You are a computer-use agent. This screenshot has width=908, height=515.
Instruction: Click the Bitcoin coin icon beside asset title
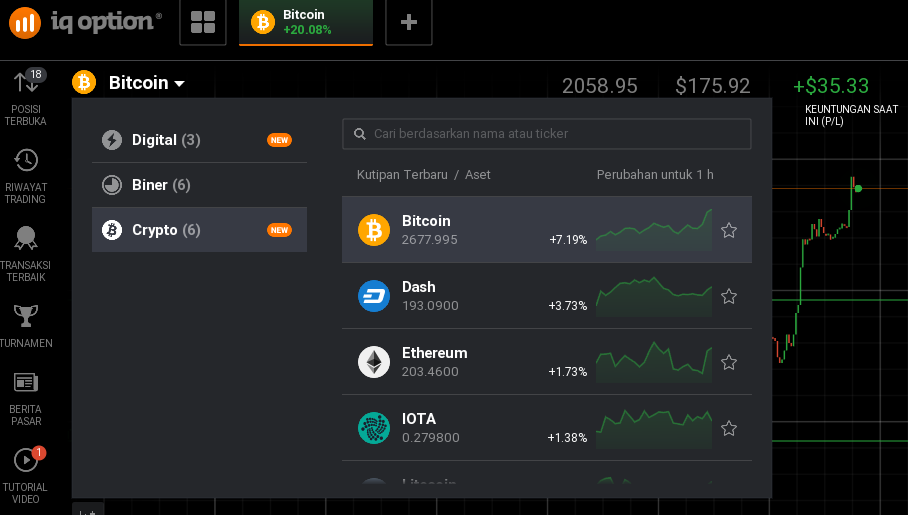point(84,82)
